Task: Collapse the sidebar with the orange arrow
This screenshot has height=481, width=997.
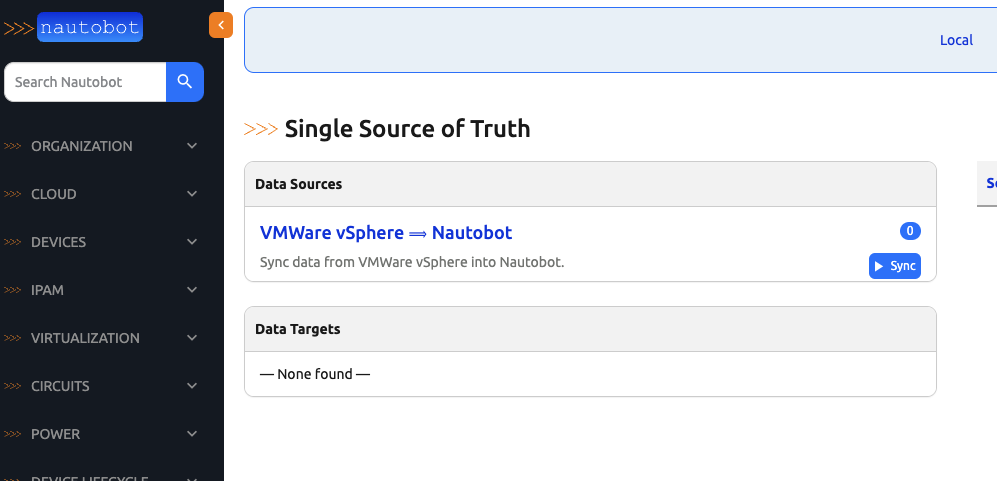Action: click(x=220, y=26)
